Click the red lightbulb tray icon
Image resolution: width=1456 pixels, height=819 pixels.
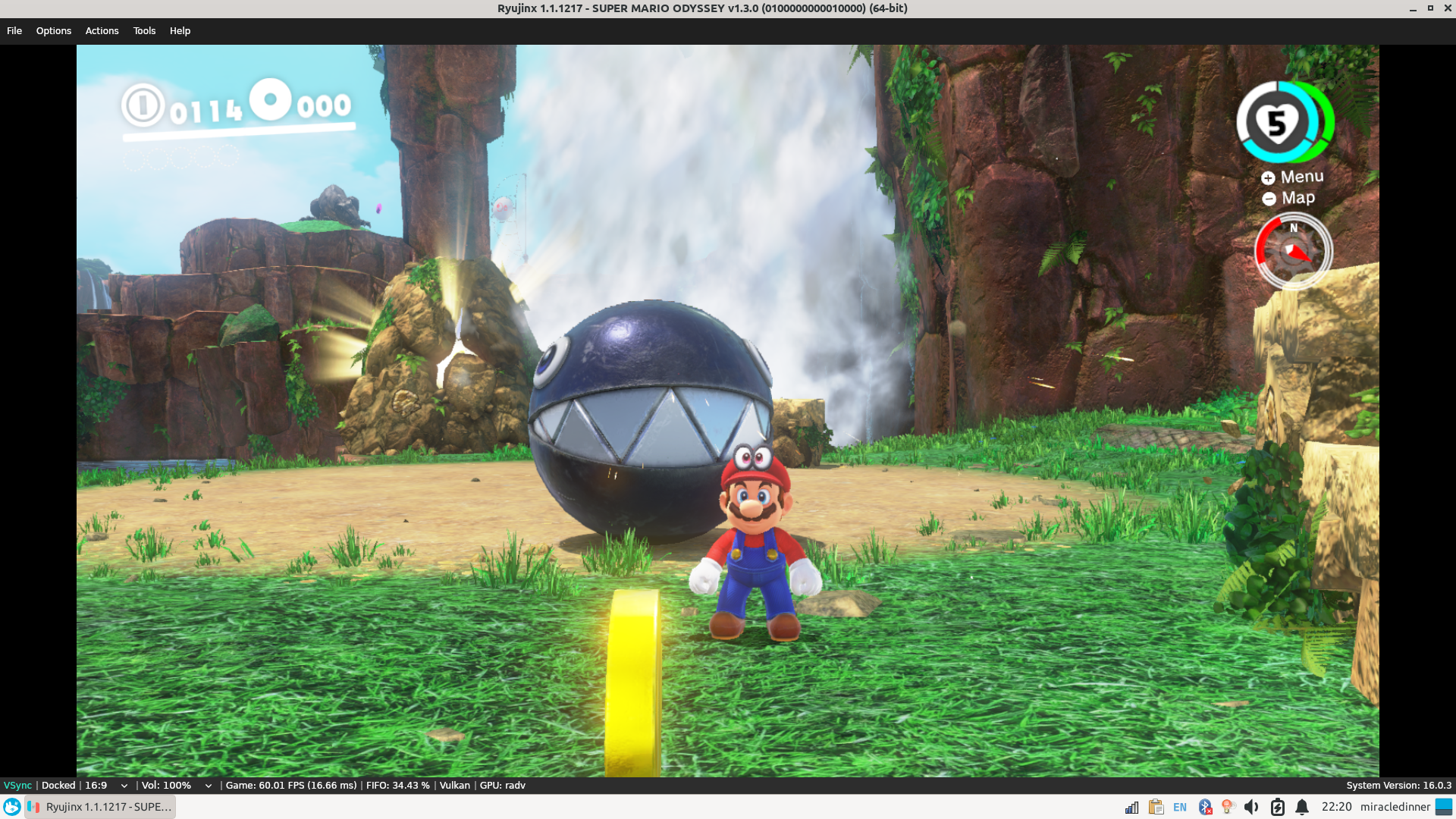(1228, 807)
